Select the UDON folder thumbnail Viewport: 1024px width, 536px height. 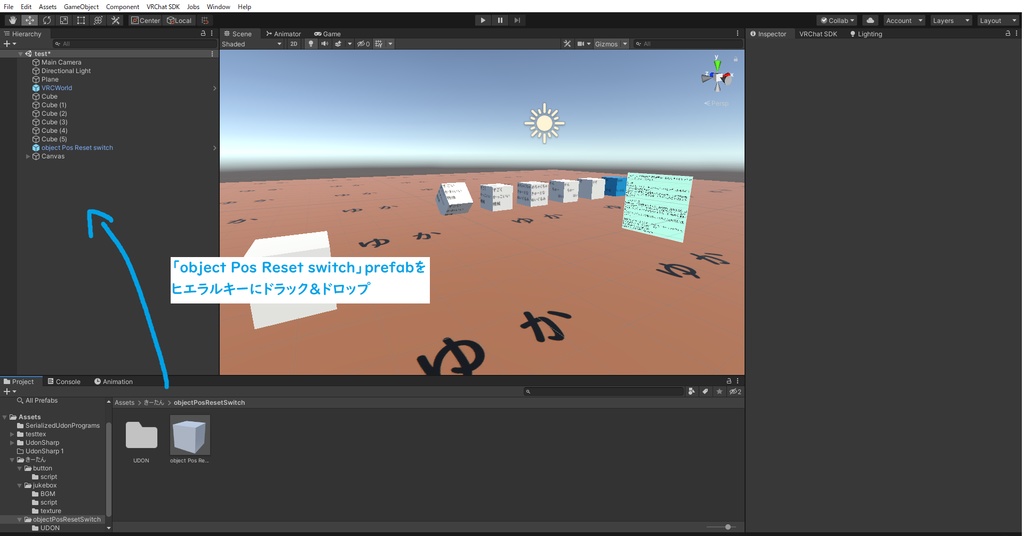click(x=141, y=441)
